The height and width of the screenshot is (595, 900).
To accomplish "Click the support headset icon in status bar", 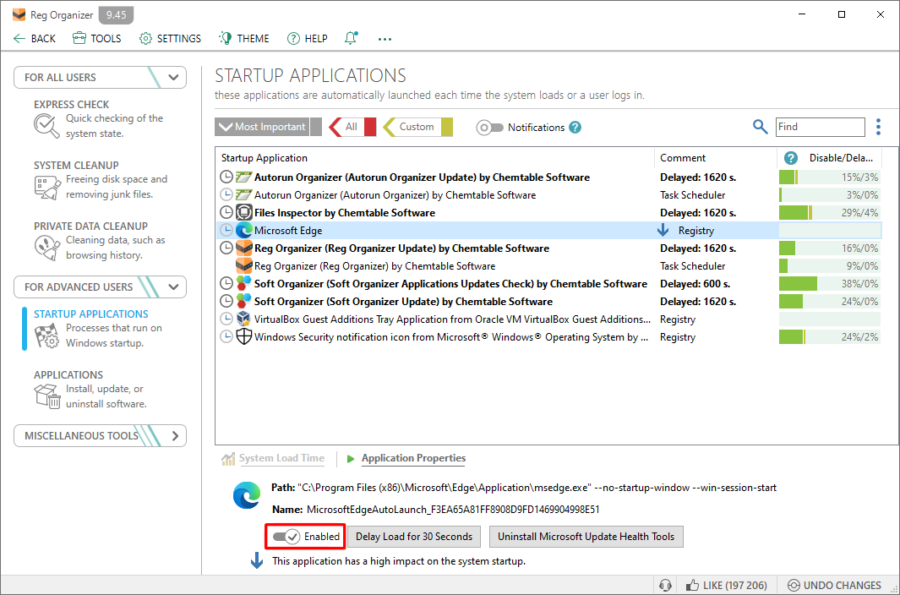I will pos(665,585).
